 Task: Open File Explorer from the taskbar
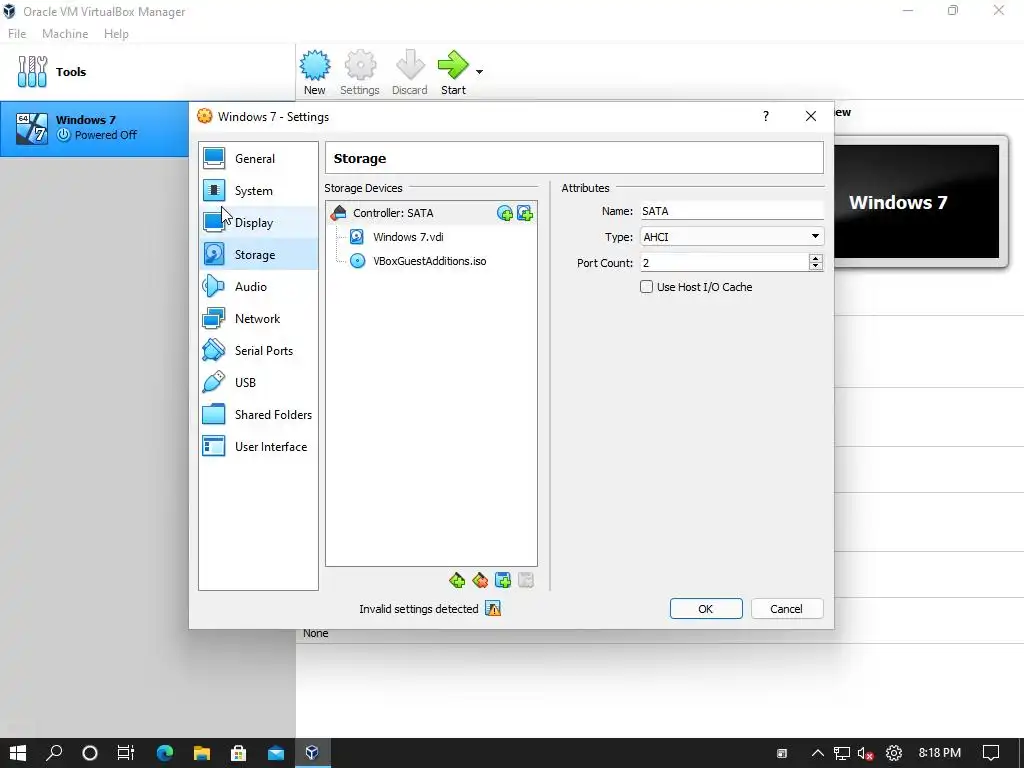(x=202, y=753)
